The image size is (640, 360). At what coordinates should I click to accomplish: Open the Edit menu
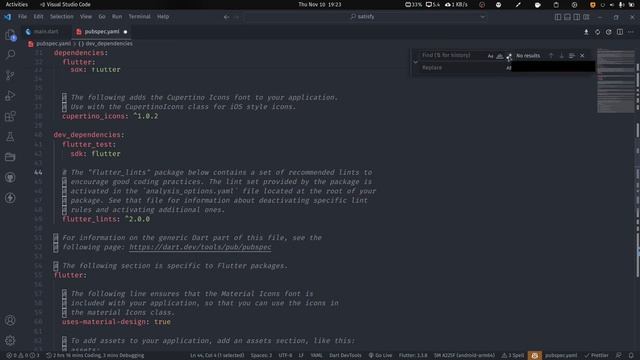pyautogui.click(x=38, y=17)
